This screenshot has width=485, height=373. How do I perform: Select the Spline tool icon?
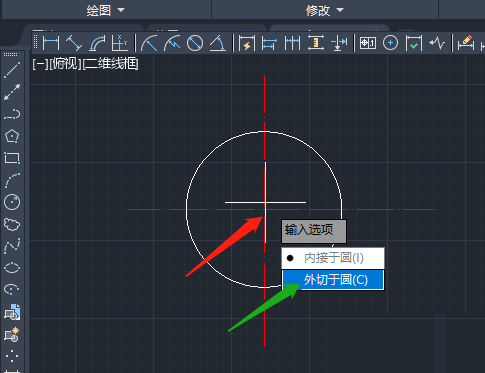pos(12,246)
